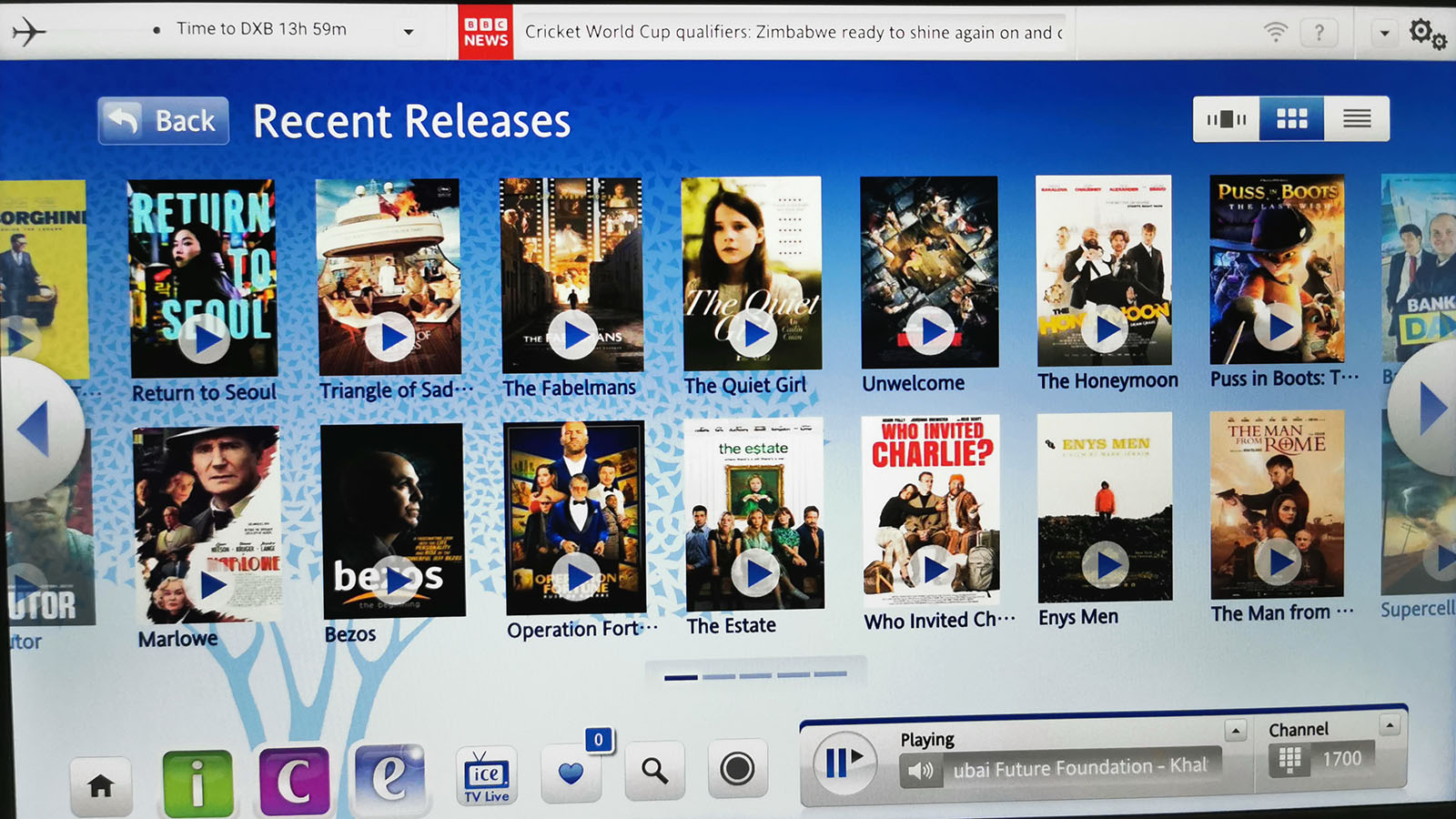Open the search magnifier icon
This screenshot has height=819, width=1456.
pos(654,770)
